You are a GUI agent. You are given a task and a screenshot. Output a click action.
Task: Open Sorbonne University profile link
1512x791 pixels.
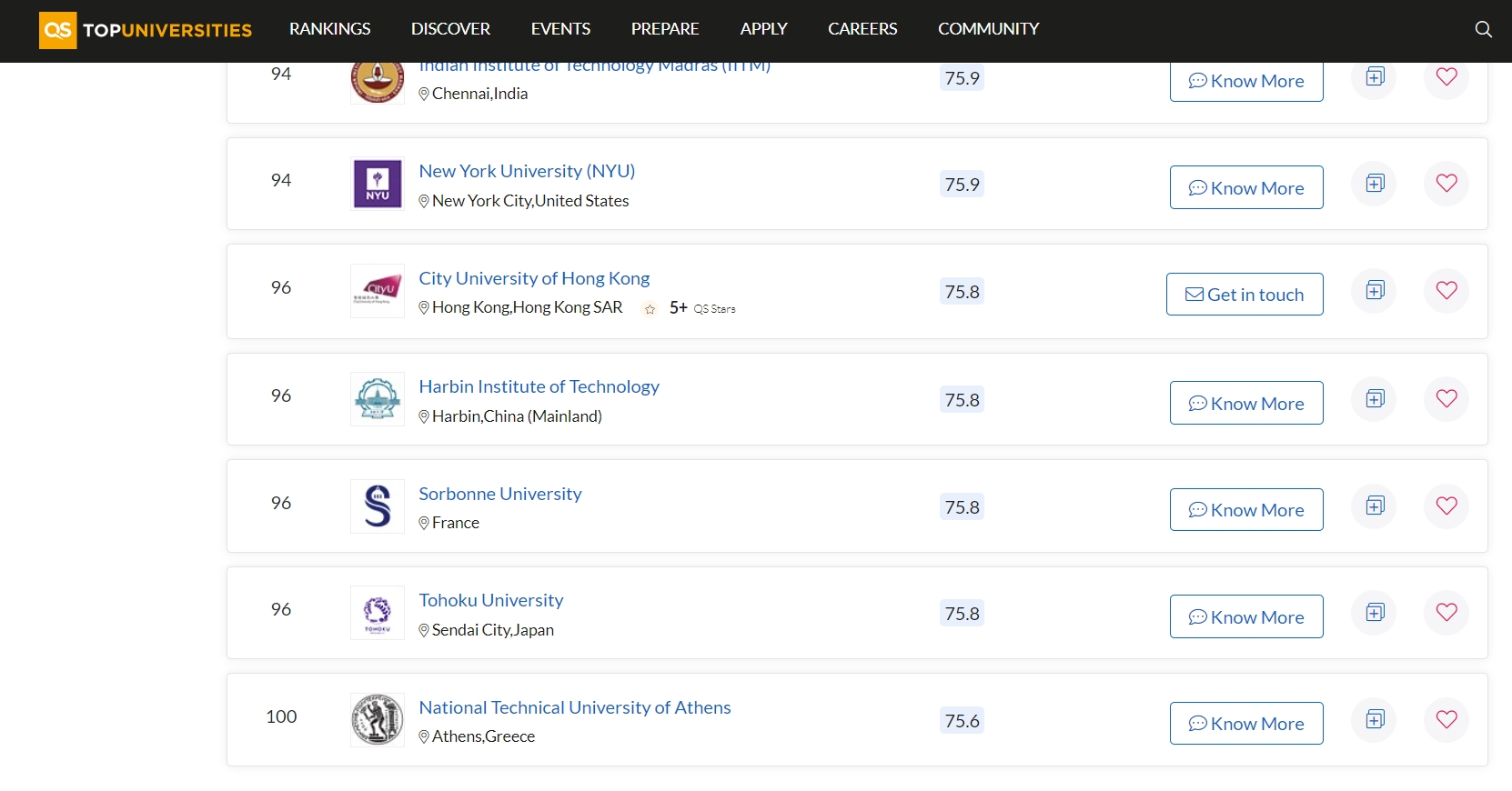coord(500,494)
